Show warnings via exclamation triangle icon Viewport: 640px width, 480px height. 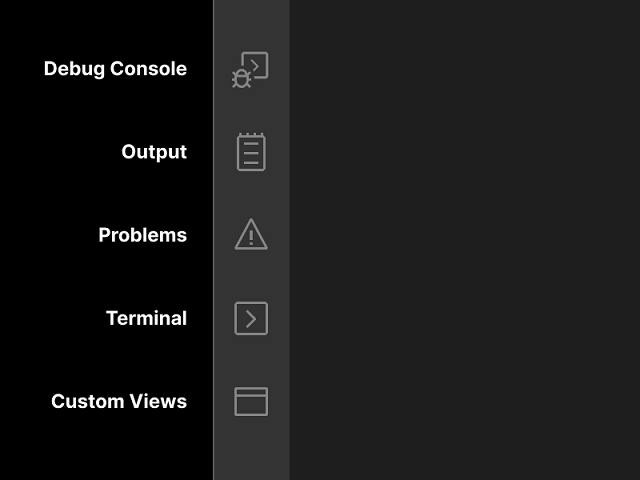[x=251, y=235]
